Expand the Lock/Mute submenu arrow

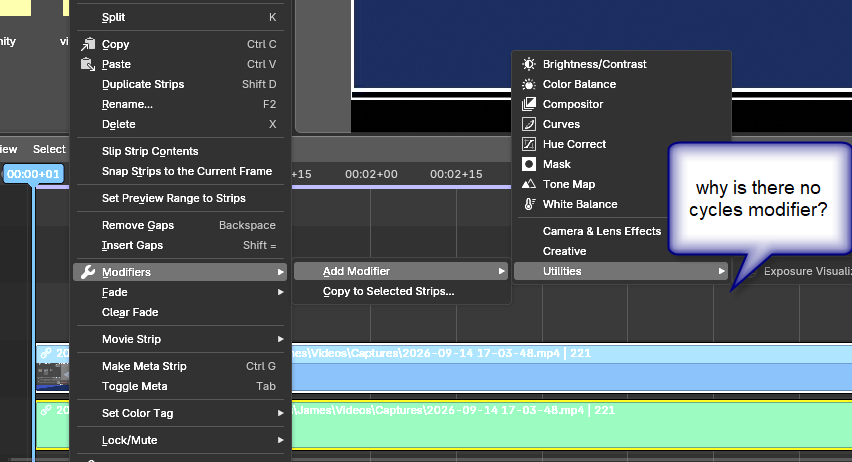point(280,440)
